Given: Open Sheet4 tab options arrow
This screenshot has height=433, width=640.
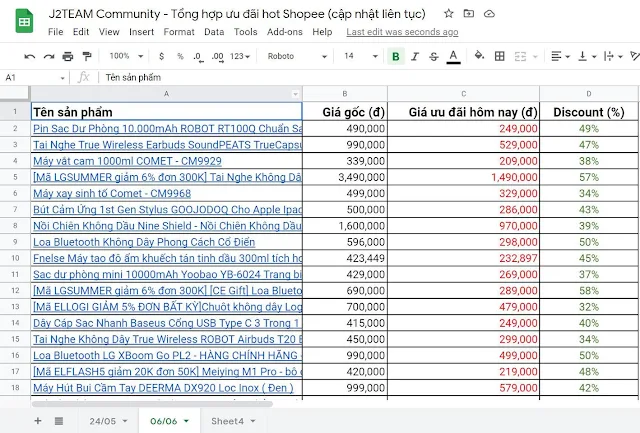Looking at the screenshot, I should [253, 421].
